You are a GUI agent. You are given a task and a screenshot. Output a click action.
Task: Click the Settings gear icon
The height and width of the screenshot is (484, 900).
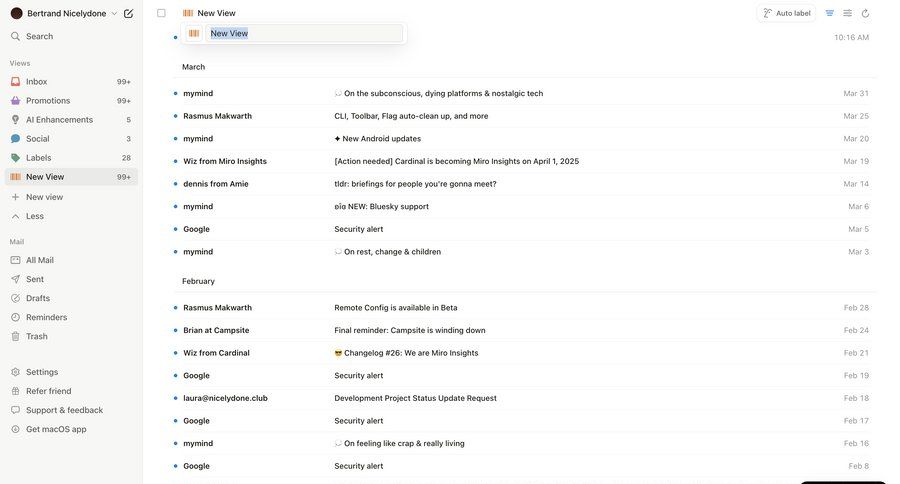pyautogui.click(x=15, y=372)
